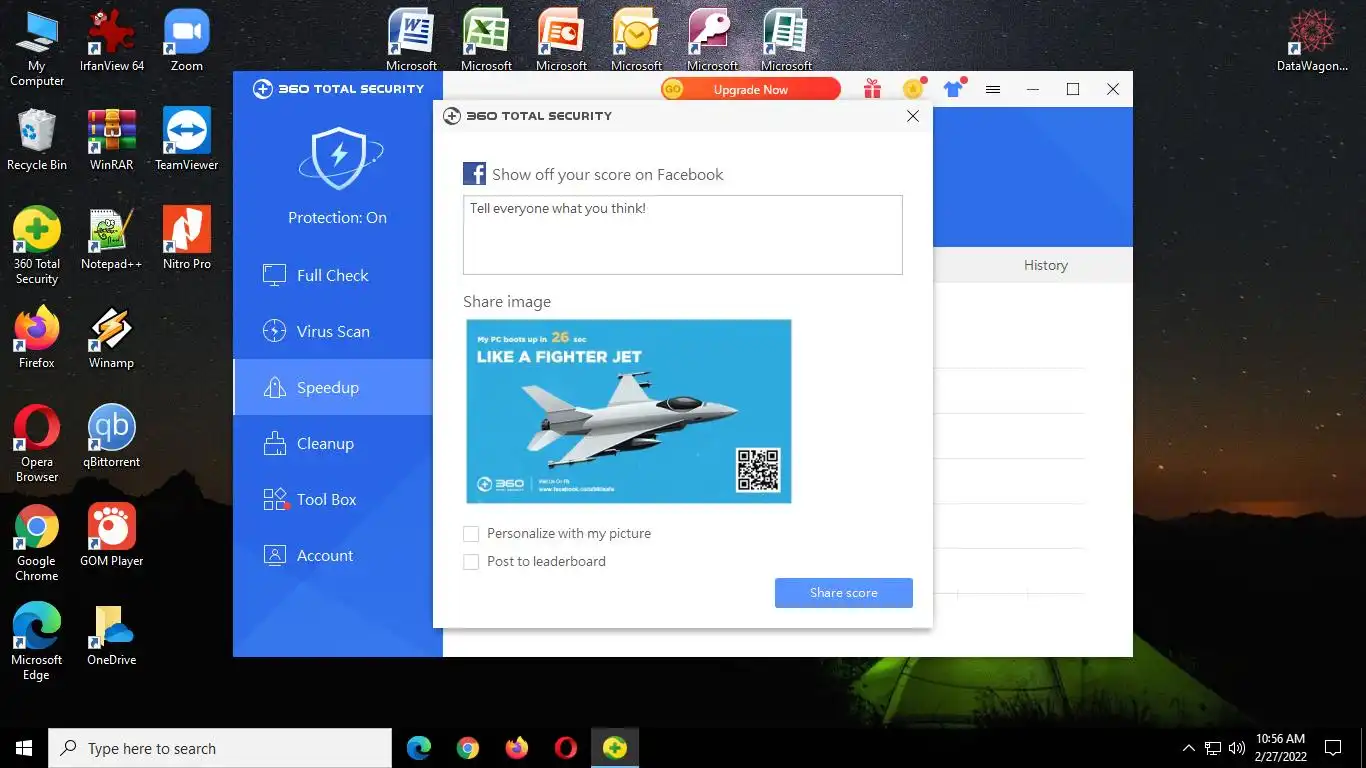Click the shield Protection status icon

pos(340,158)
